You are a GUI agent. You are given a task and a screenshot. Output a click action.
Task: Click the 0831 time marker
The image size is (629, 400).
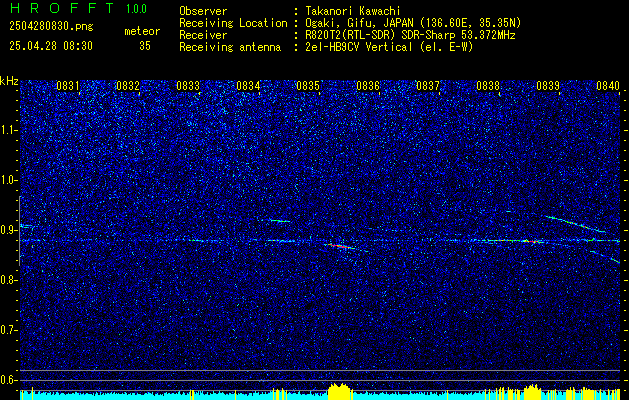tap(67, 86)
